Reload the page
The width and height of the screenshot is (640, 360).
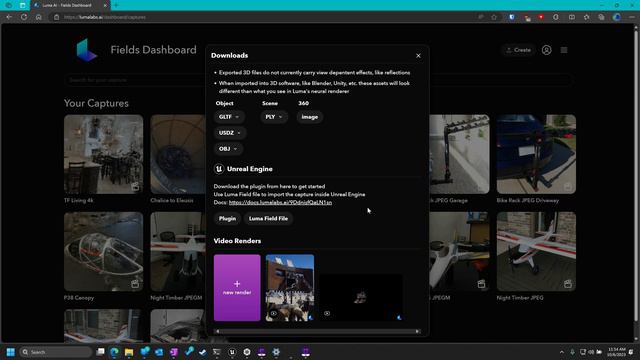(x=24, y=17)
